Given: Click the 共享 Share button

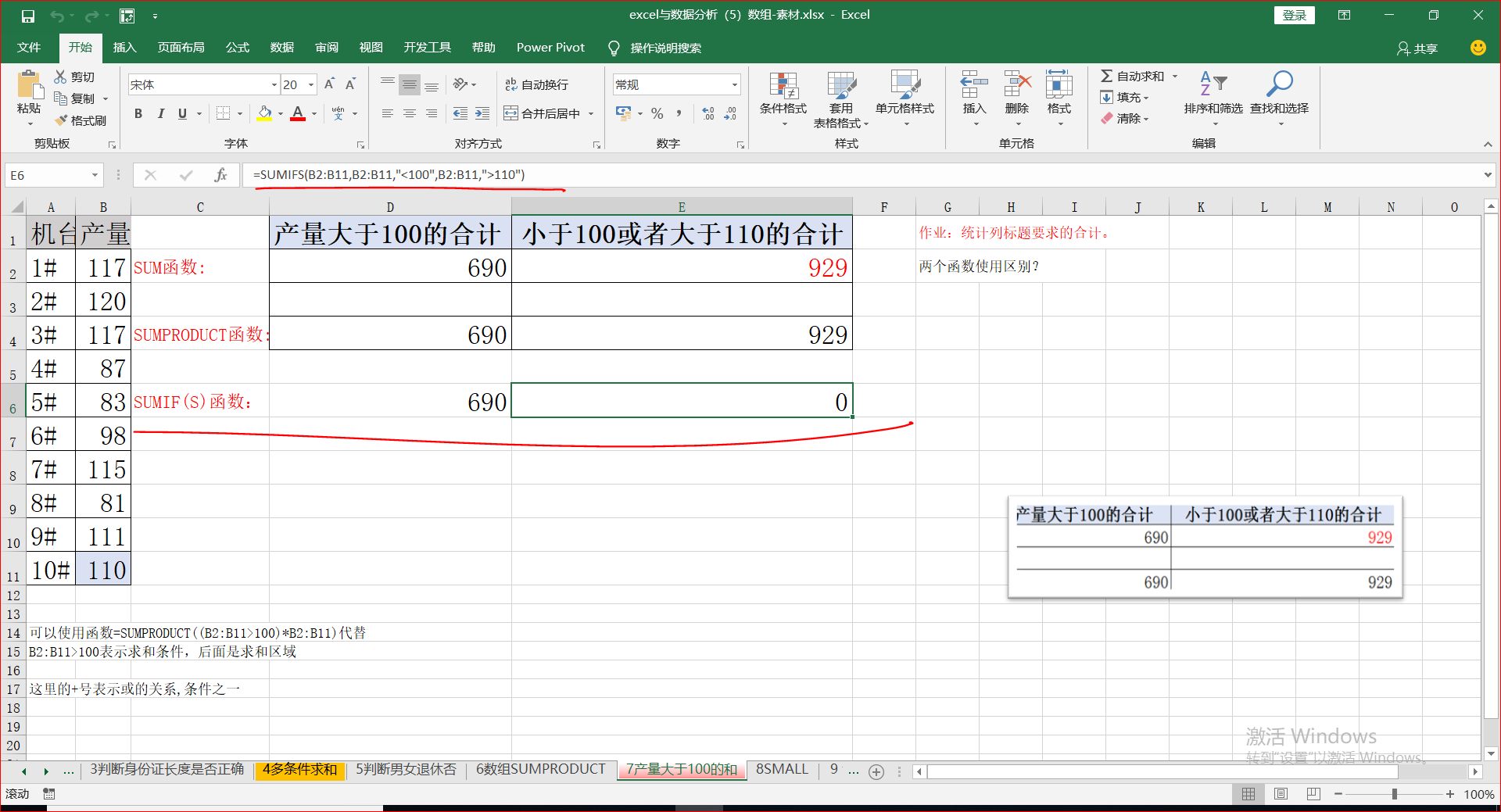Looking at the screenshot, I should pos(1417,48).
